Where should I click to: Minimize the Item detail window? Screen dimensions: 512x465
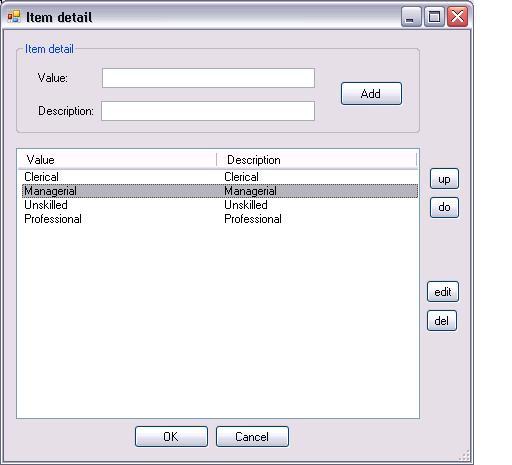tap(411, 17)
